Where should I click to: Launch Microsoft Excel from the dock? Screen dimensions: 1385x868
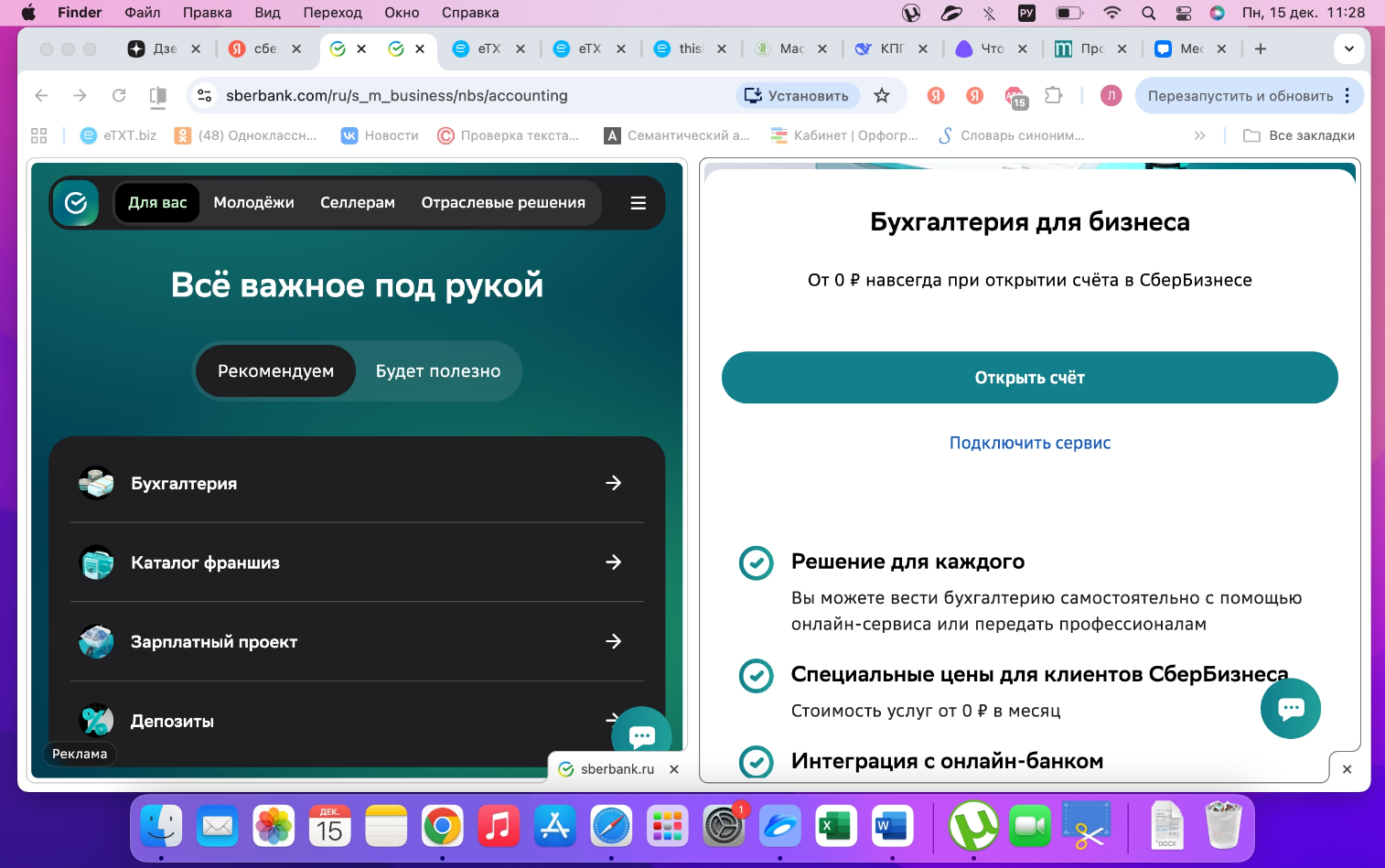click(834, 827)
